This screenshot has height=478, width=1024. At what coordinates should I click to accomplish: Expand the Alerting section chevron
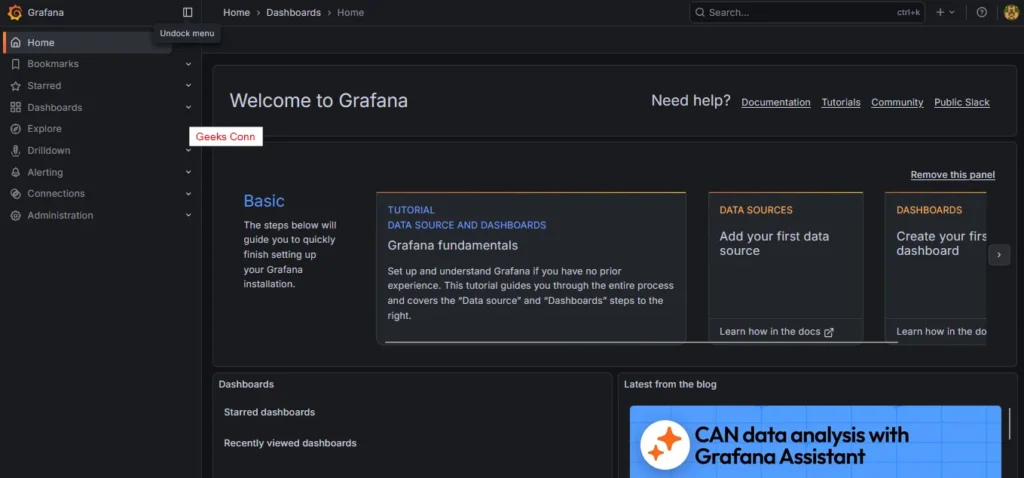click(188, 172)
